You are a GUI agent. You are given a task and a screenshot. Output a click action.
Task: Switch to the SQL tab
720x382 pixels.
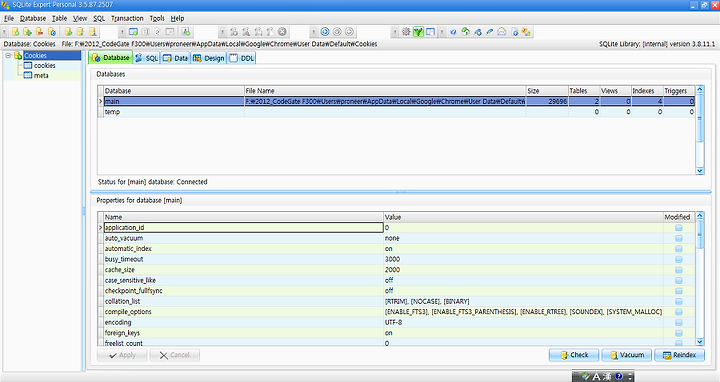tap(146, 58)
